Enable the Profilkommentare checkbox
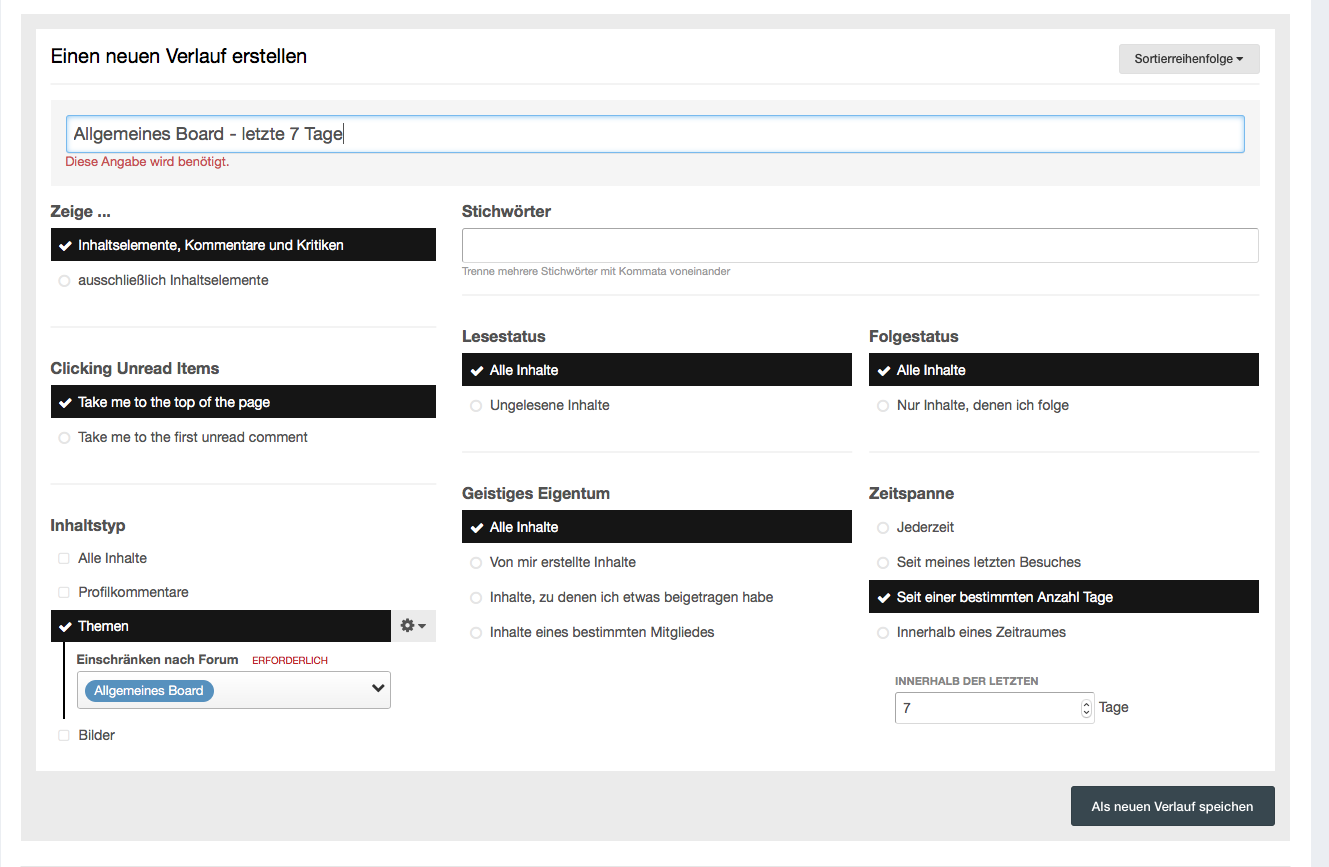Screen dimensions: 1329x867 [65, 593]
